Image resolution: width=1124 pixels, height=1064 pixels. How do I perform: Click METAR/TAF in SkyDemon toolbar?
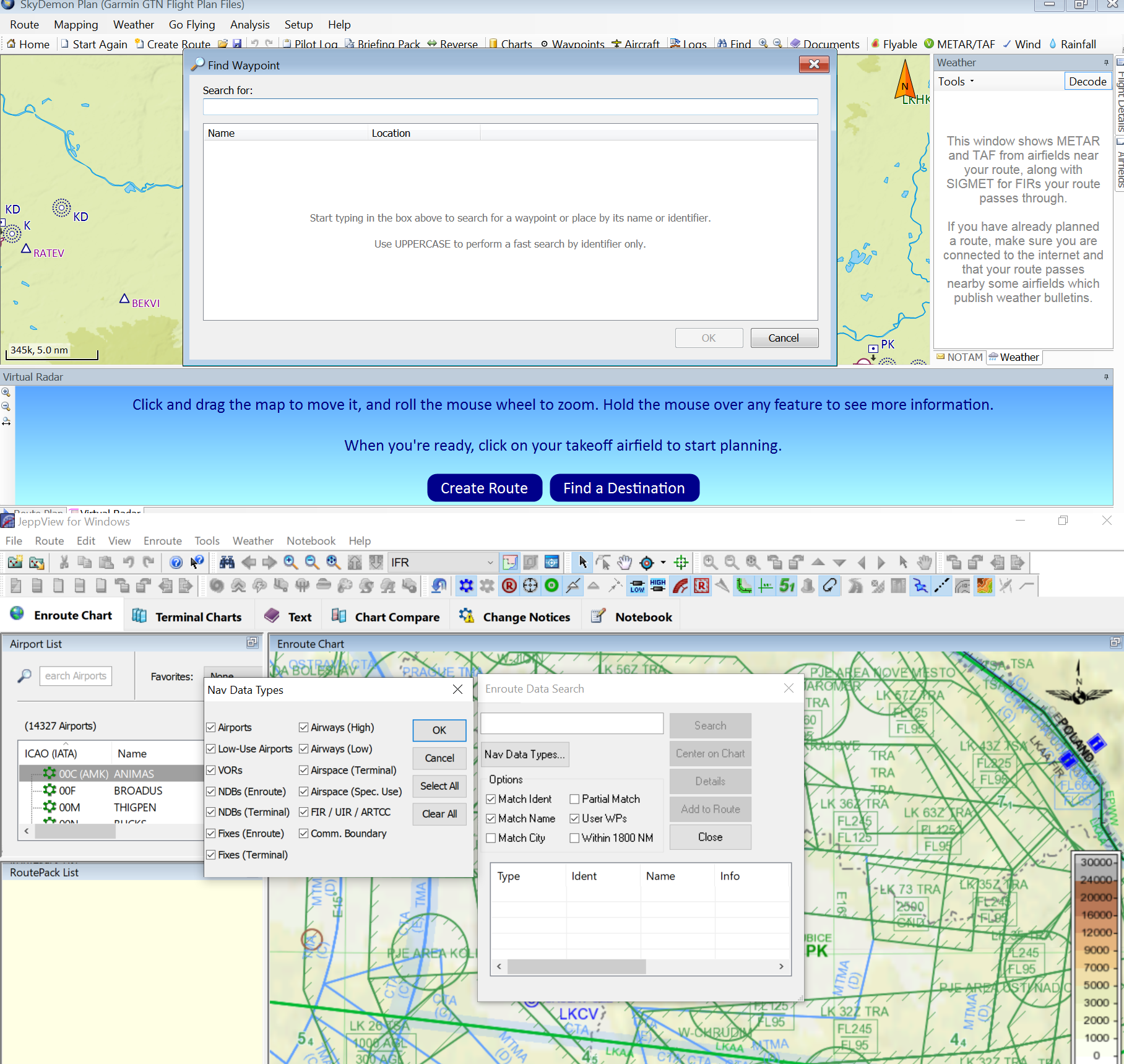point(959,44)
